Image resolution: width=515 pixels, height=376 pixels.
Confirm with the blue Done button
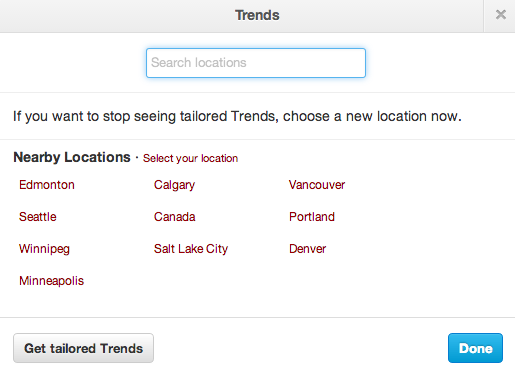click(x=475, y=348)
